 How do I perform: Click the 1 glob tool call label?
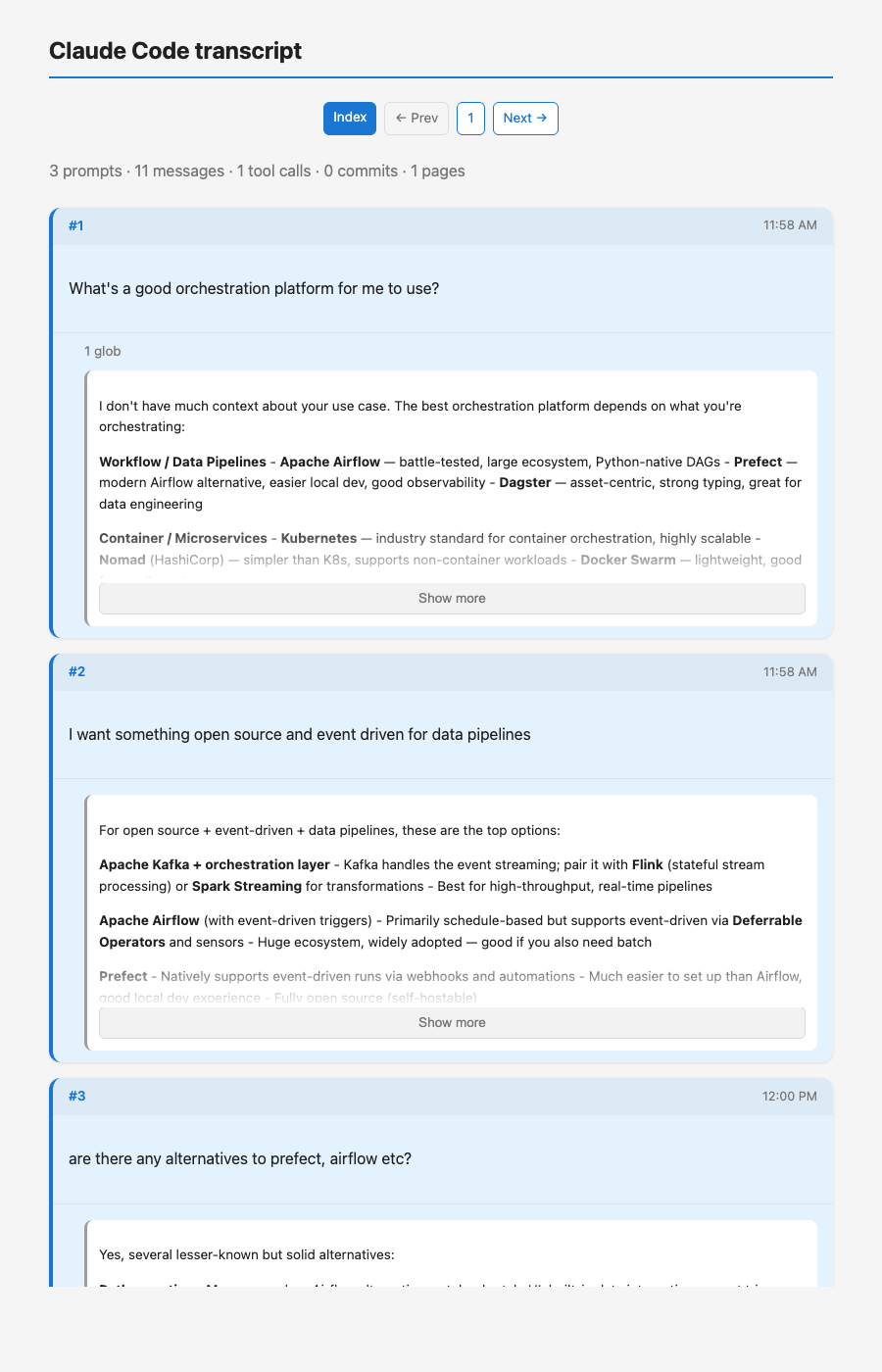(x=103, y=351)
